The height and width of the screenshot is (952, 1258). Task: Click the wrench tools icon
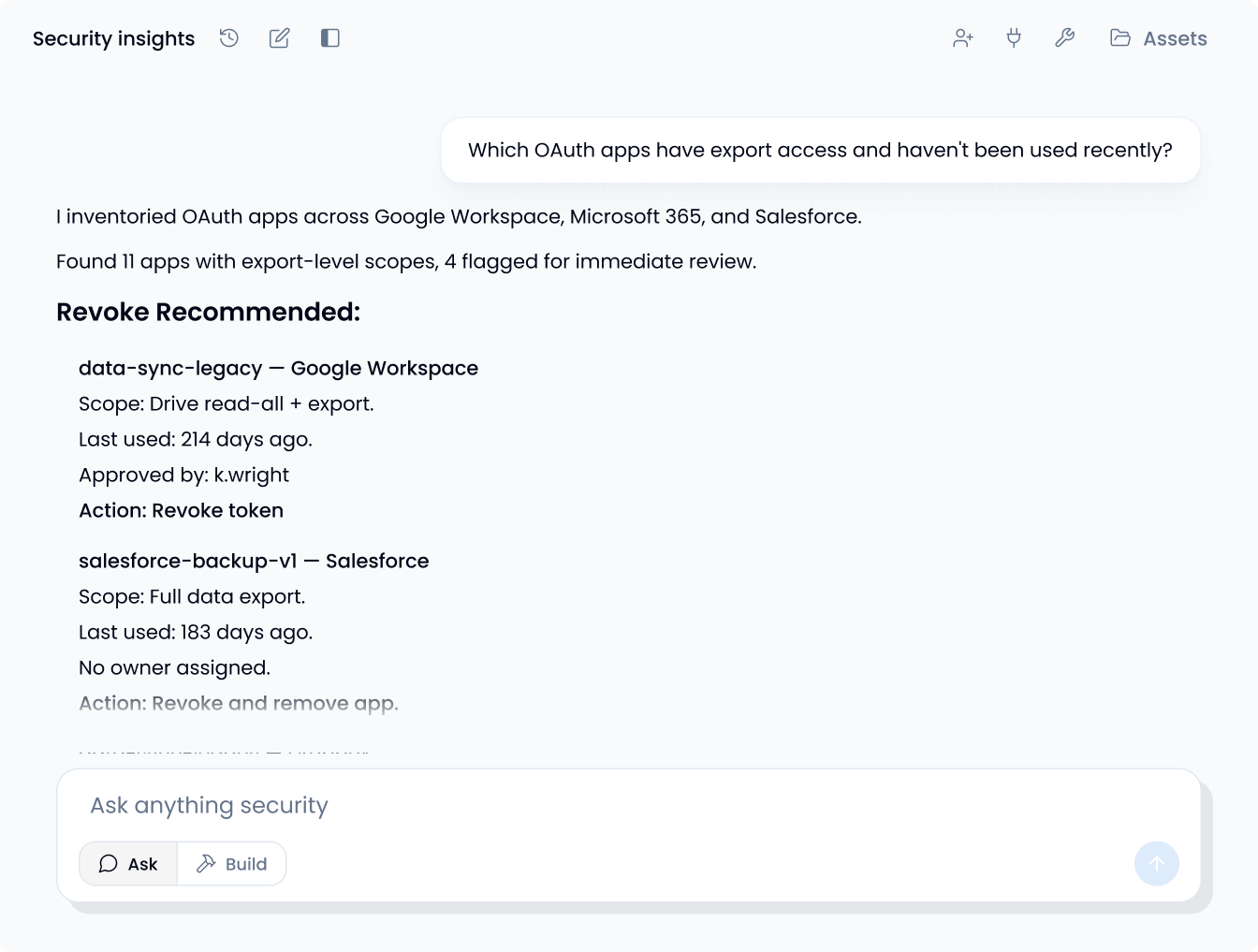pyautogui.click(x=1064, y=38)
